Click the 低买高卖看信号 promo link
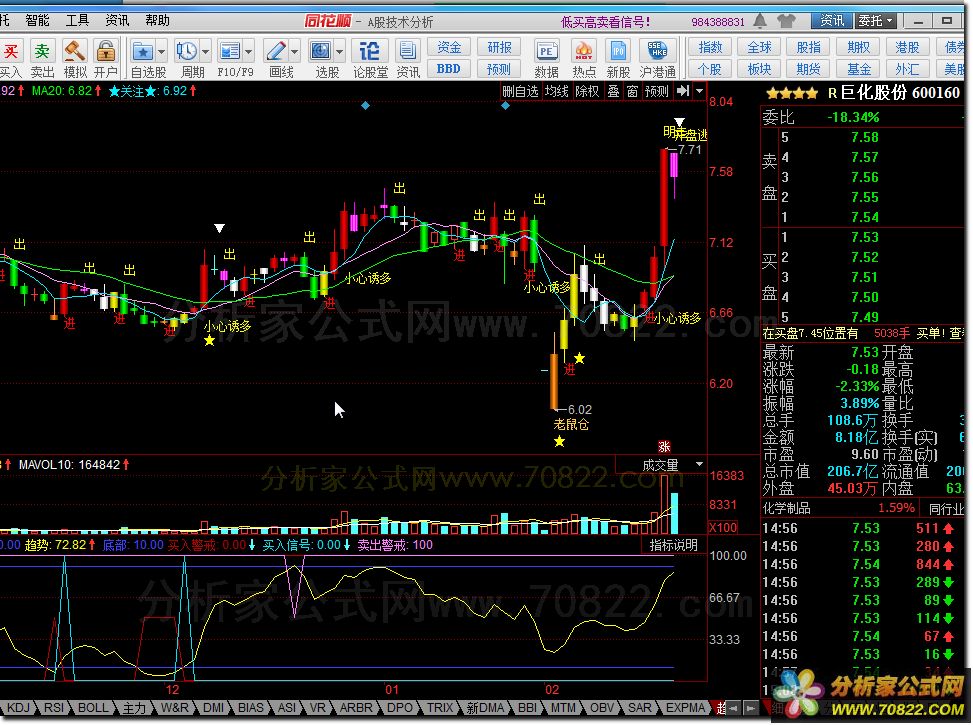973x725 pixels. pos(605,22)
